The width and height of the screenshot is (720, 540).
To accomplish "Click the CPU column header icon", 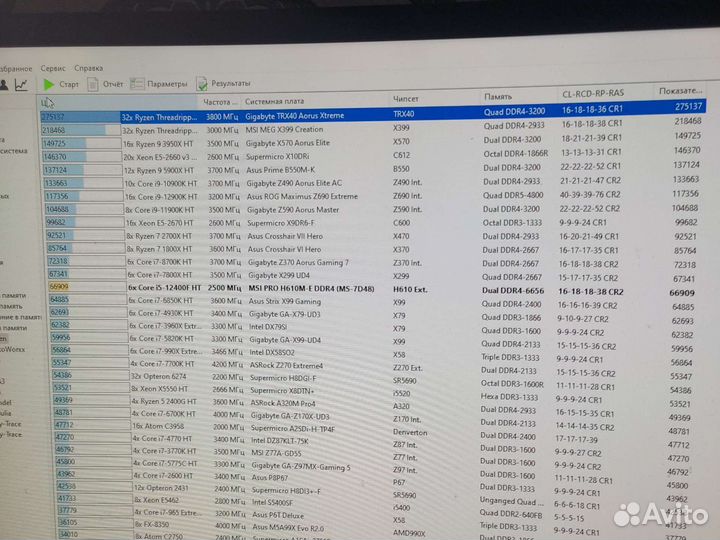I will click(47, 102).
